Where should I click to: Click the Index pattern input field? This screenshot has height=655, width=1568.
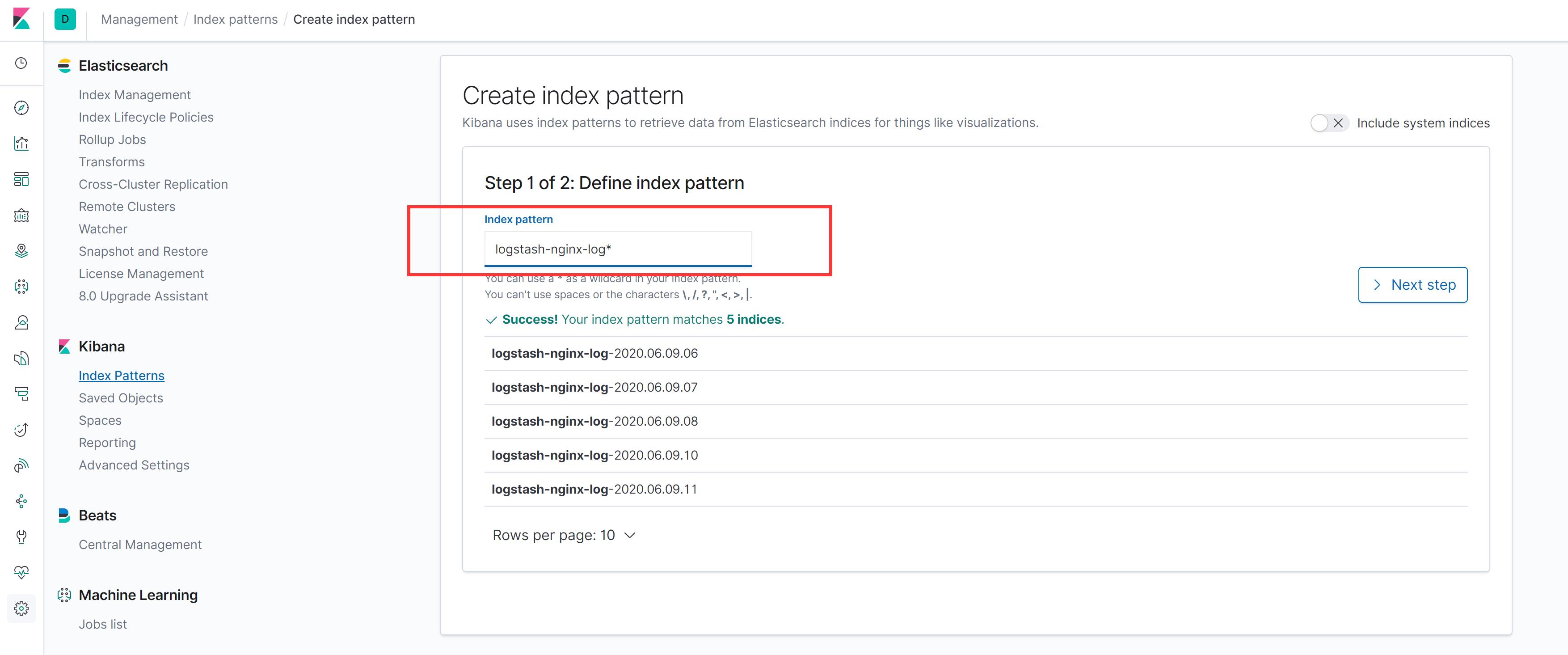[619, 249]
